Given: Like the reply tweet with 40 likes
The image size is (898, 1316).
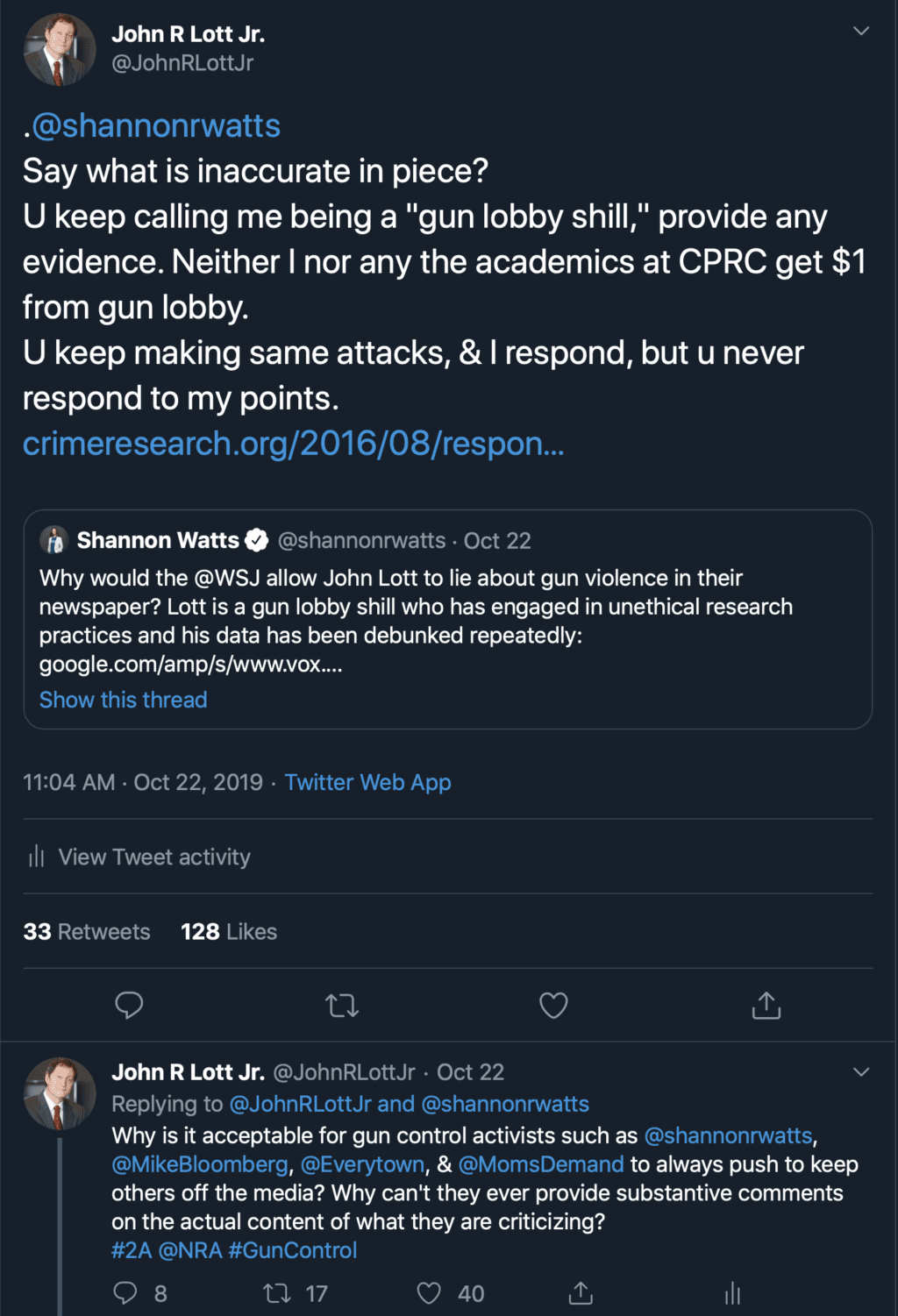Looking at the screenshot, I should click(429, 1293).
